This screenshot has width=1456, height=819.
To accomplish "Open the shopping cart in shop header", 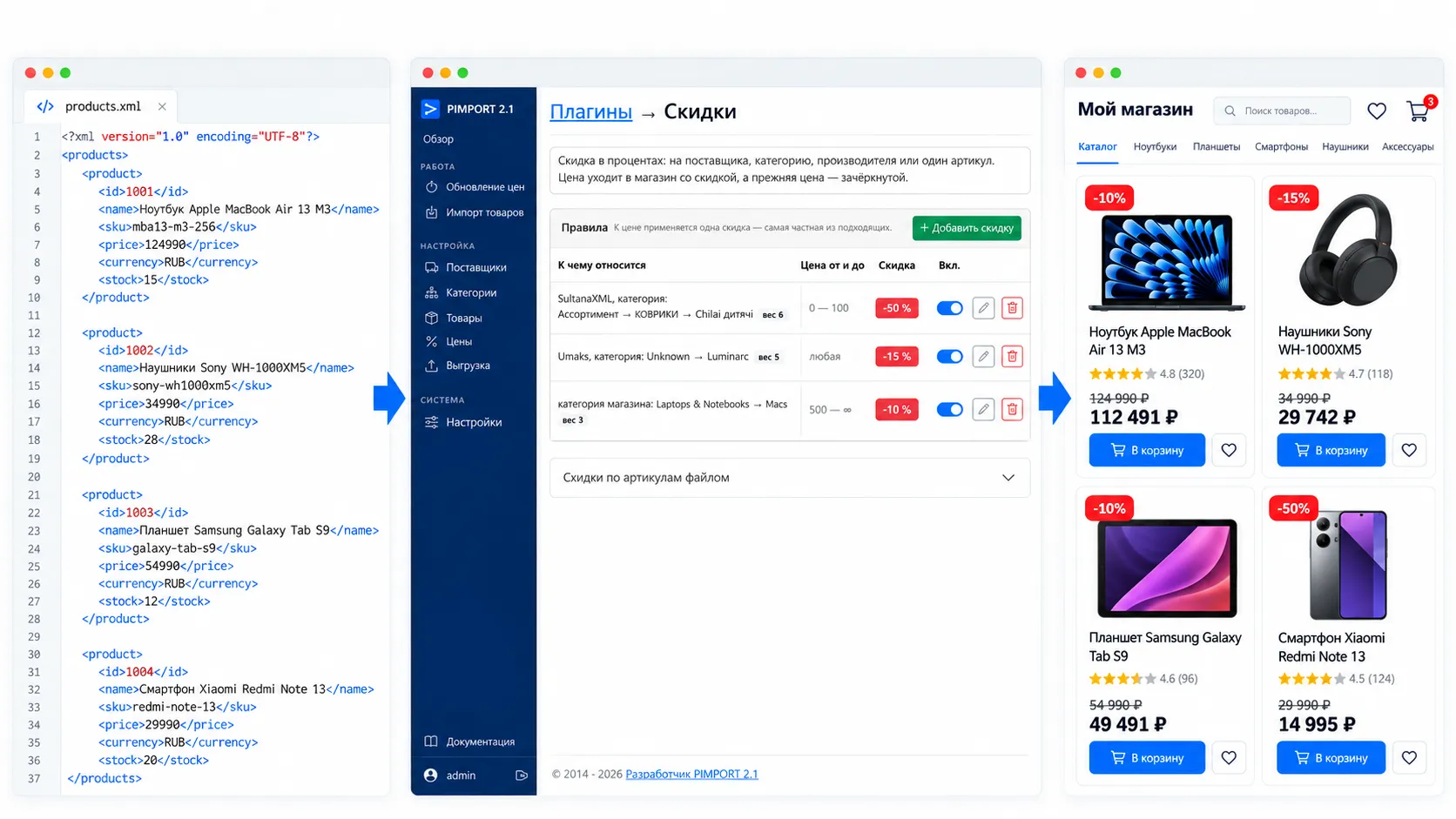I will click(x=1418, y=111).
